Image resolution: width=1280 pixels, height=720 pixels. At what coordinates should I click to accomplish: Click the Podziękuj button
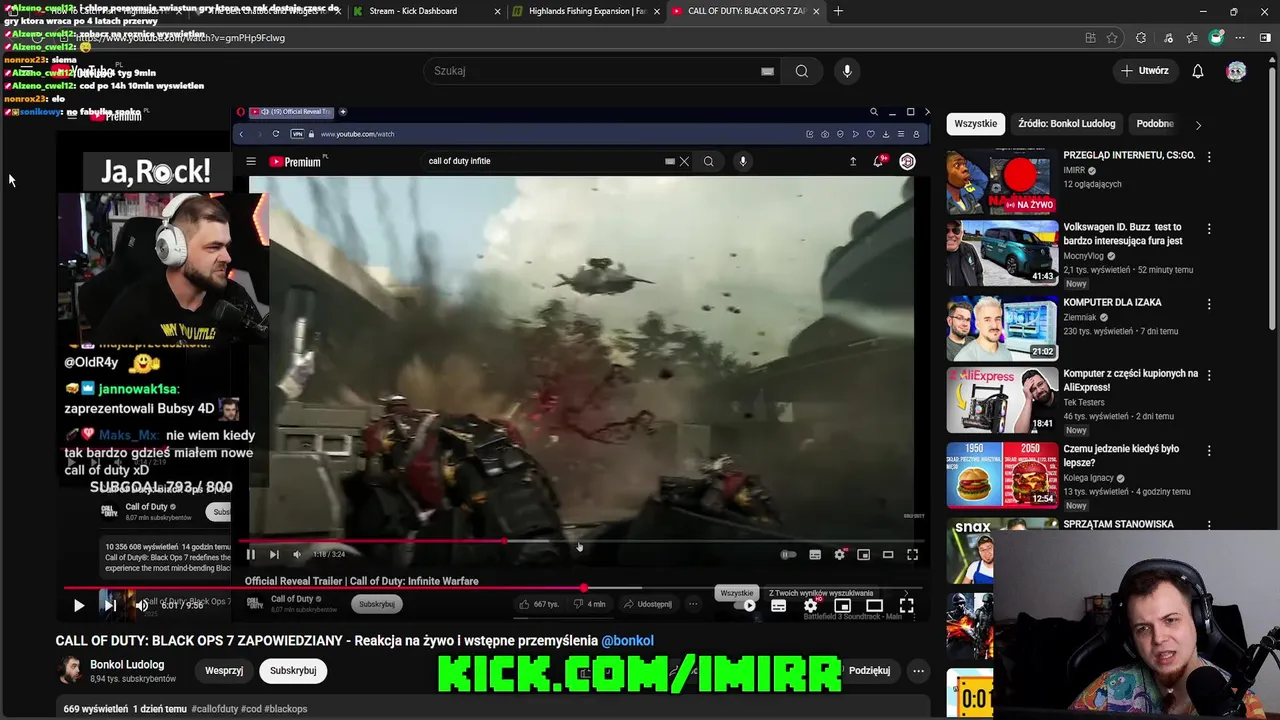coord(869,671)
